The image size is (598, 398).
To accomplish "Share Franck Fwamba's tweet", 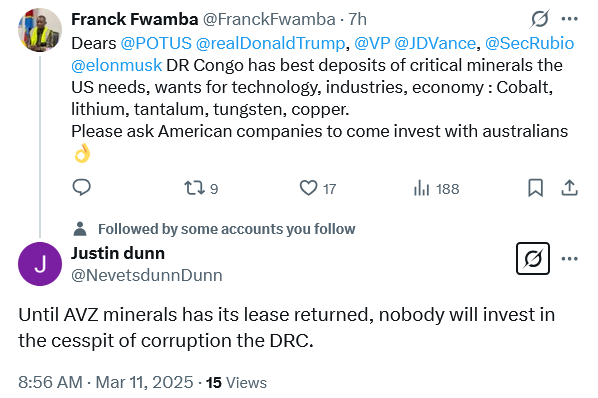I will pos(569,188).
